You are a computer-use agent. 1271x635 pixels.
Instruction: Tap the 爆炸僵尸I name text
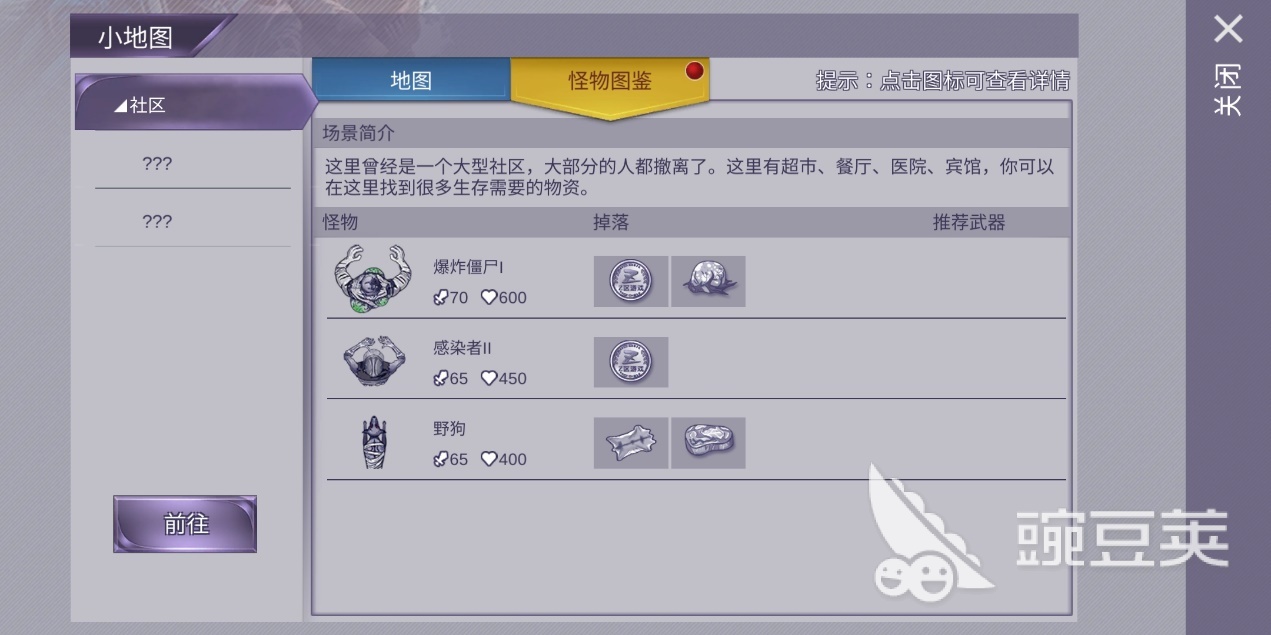point(469,267)
